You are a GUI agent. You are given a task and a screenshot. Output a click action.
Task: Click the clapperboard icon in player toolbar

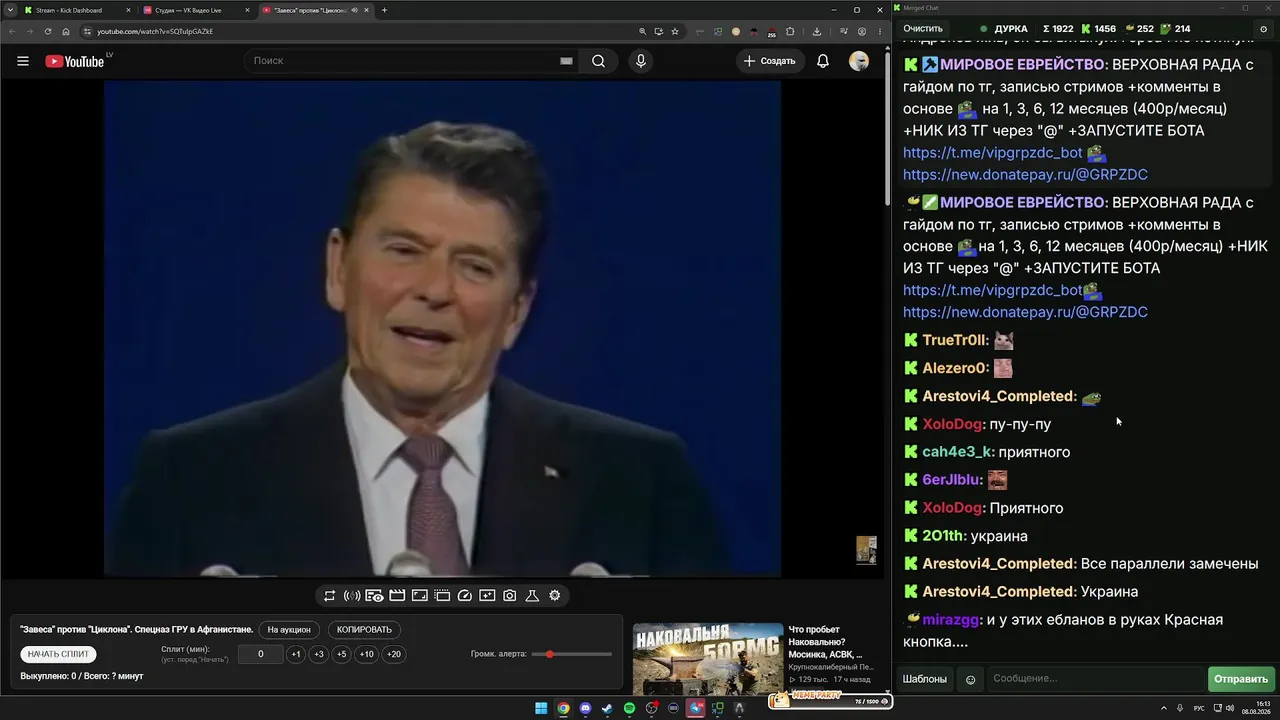click(x=397, y=595)
